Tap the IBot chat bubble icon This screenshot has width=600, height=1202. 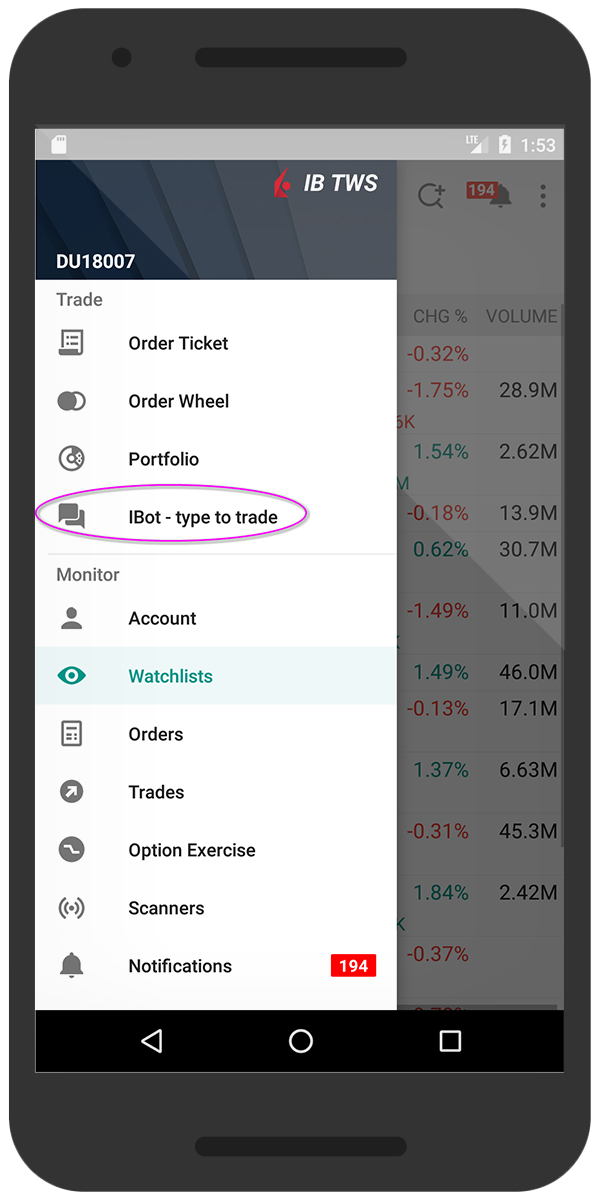point(71,516)
